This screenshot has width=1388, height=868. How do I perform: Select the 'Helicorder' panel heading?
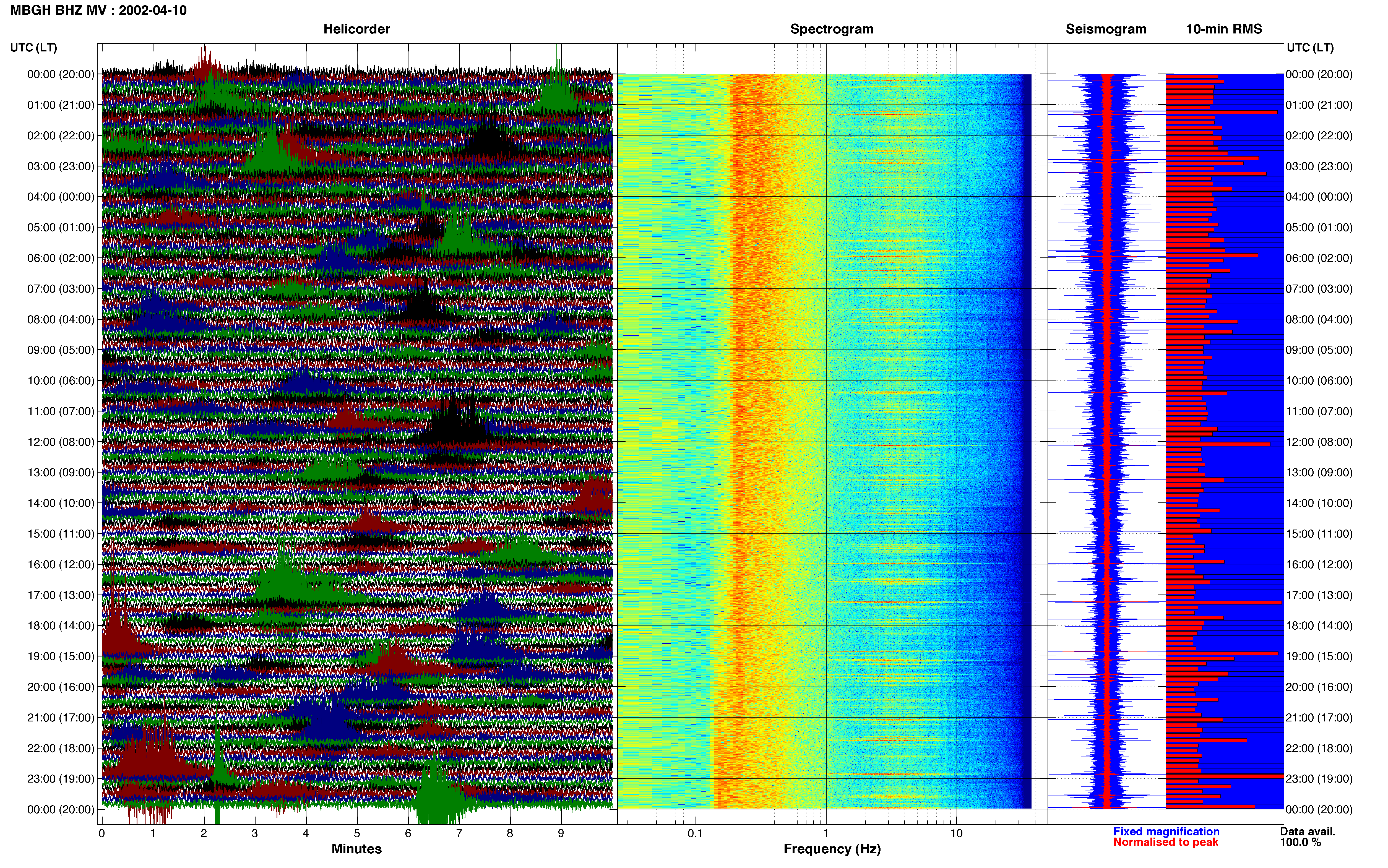click(356, 29)
